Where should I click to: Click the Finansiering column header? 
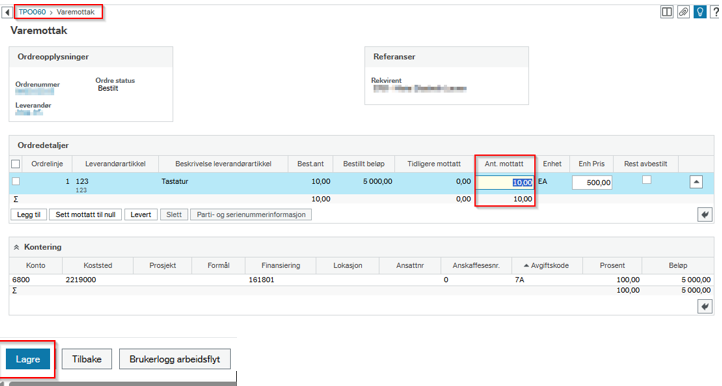click(280, 265)
